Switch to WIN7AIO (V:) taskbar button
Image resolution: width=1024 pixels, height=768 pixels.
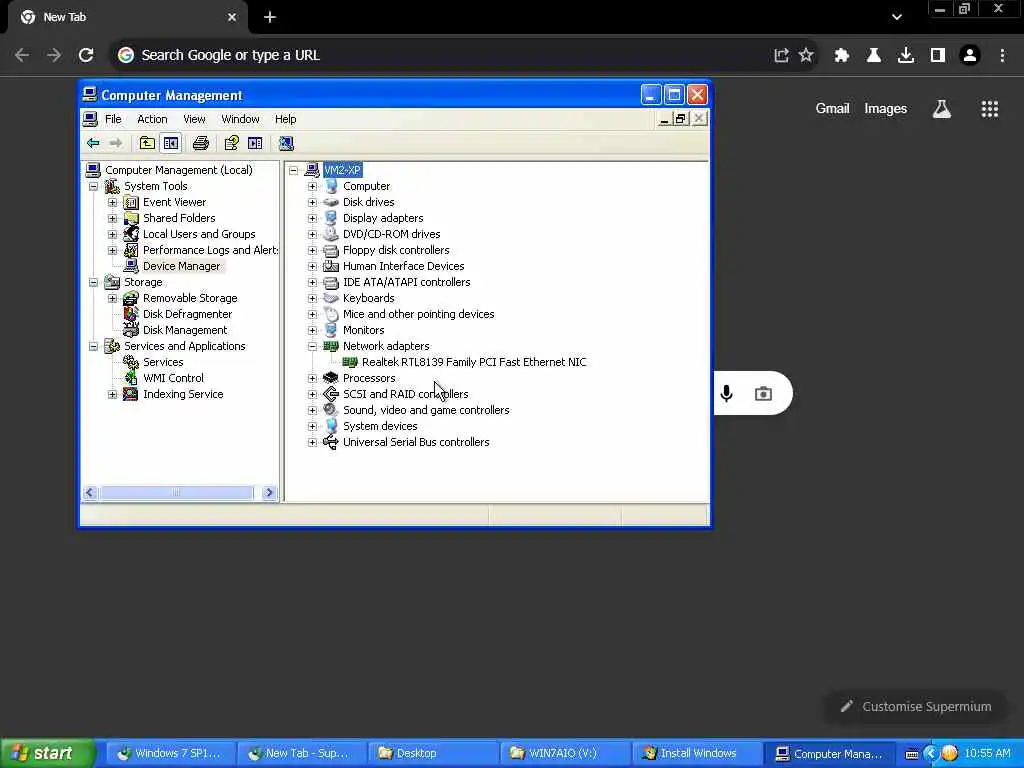(565, 753)
